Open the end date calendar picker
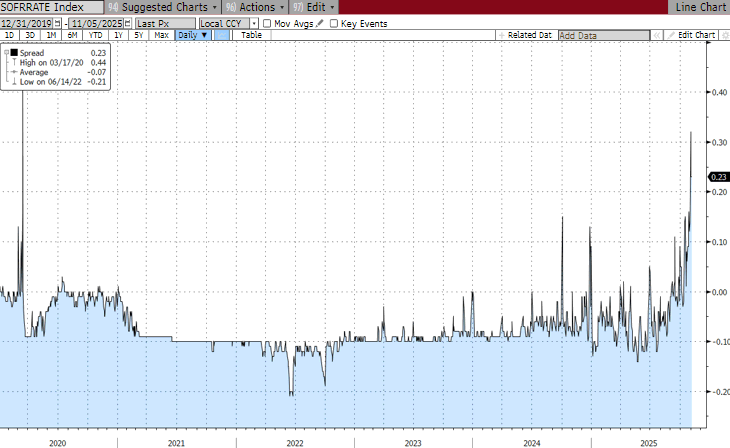The image size is (730, 448). (x=128, y=22)
